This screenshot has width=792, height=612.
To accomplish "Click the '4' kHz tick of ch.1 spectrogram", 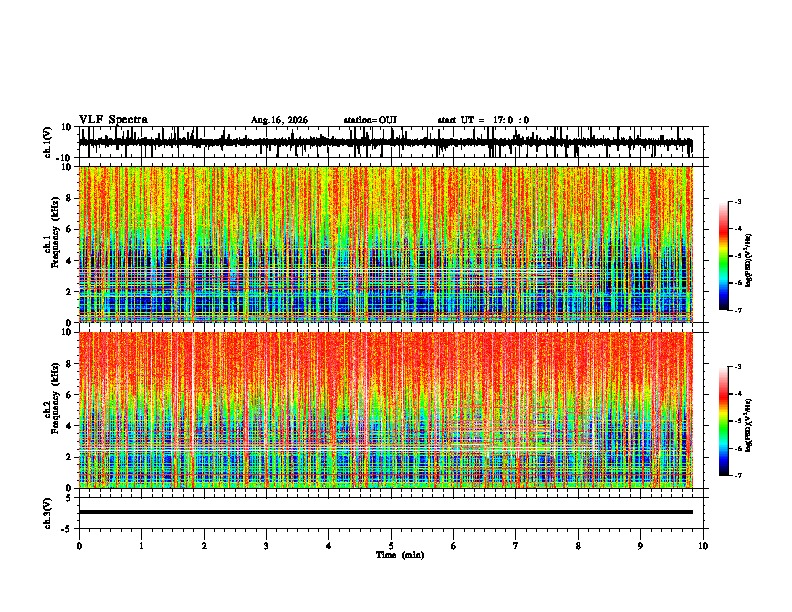I will tap(70, 261).
